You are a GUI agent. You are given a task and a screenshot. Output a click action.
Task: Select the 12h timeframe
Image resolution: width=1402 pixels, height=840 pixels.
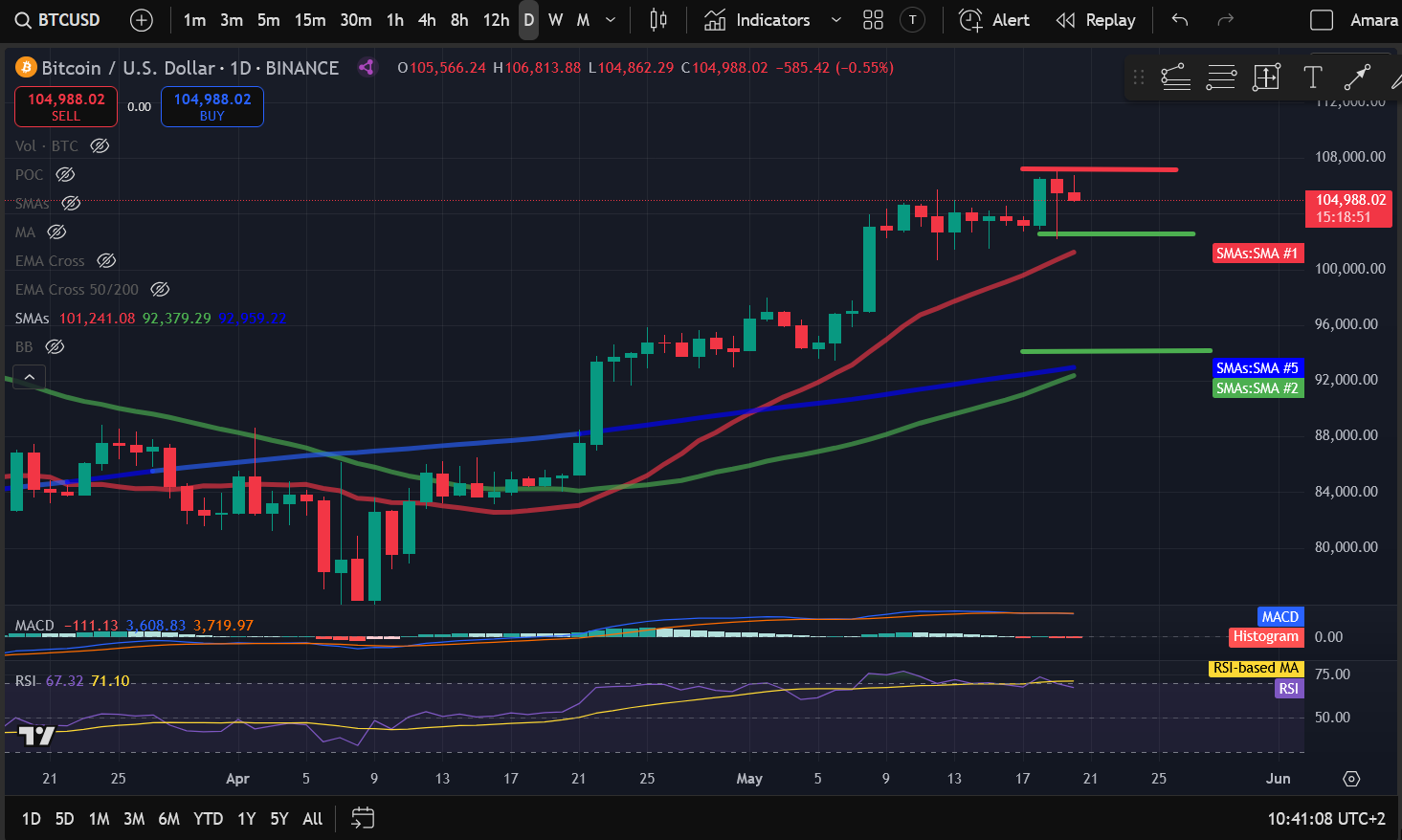[496, 20]
